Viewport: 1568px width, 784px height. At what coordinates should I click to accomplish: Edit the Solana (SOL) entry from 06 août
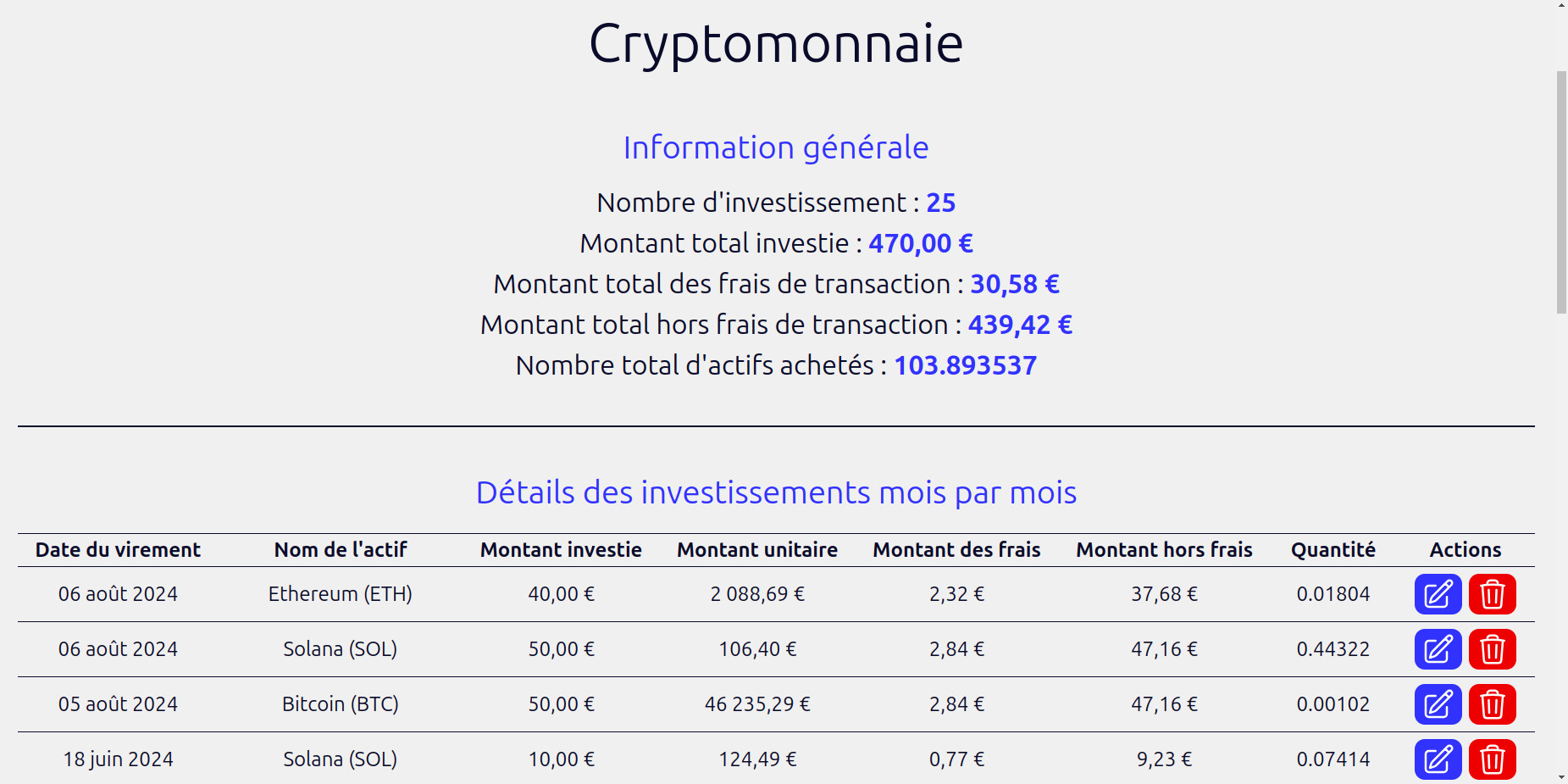1438,649
